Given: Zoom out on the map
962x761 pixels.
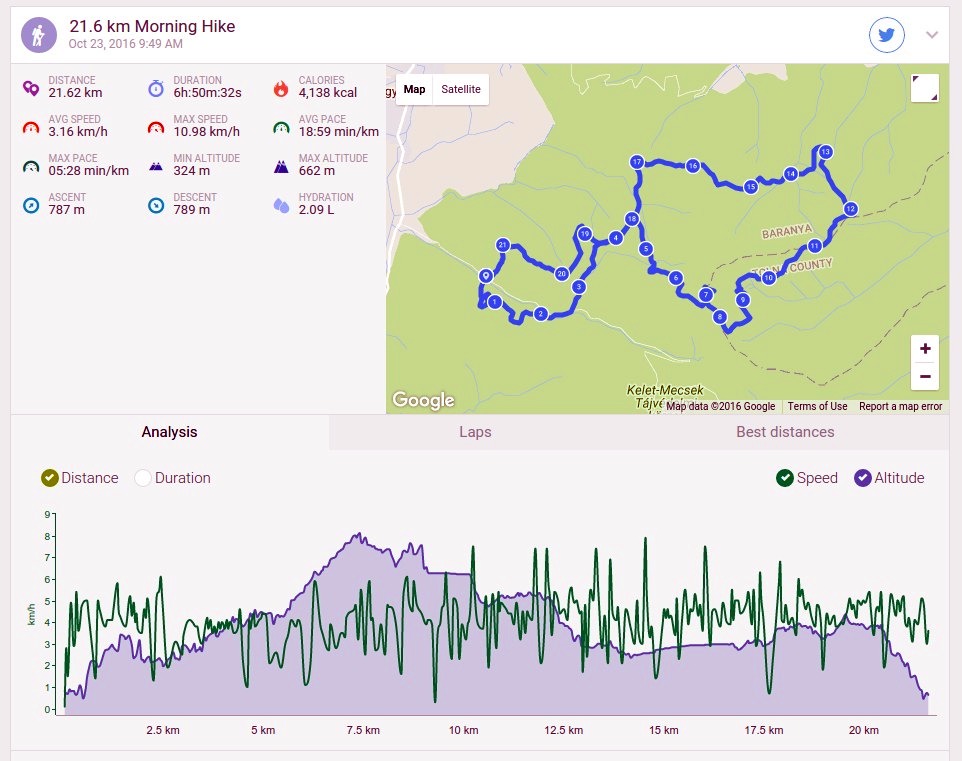Looking at the screenshot, I should 925,376.
